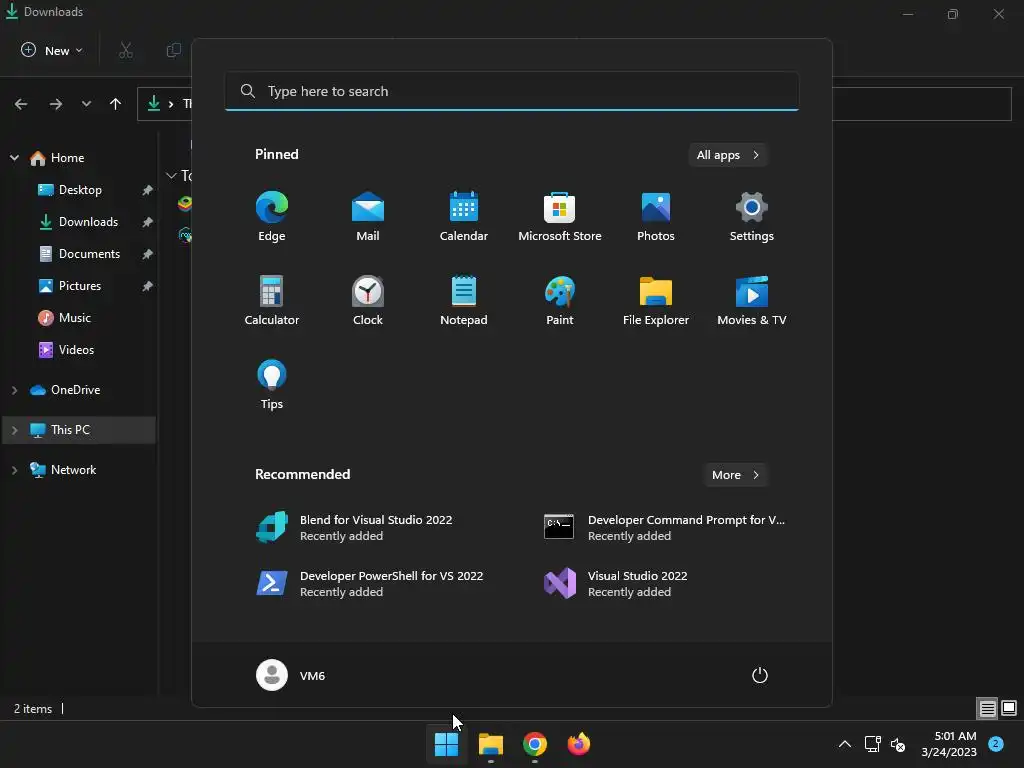This screenshot has height=768, width=1024.
Task: Open Microsoft Store from the Start menu
Action: click(560, 216)
